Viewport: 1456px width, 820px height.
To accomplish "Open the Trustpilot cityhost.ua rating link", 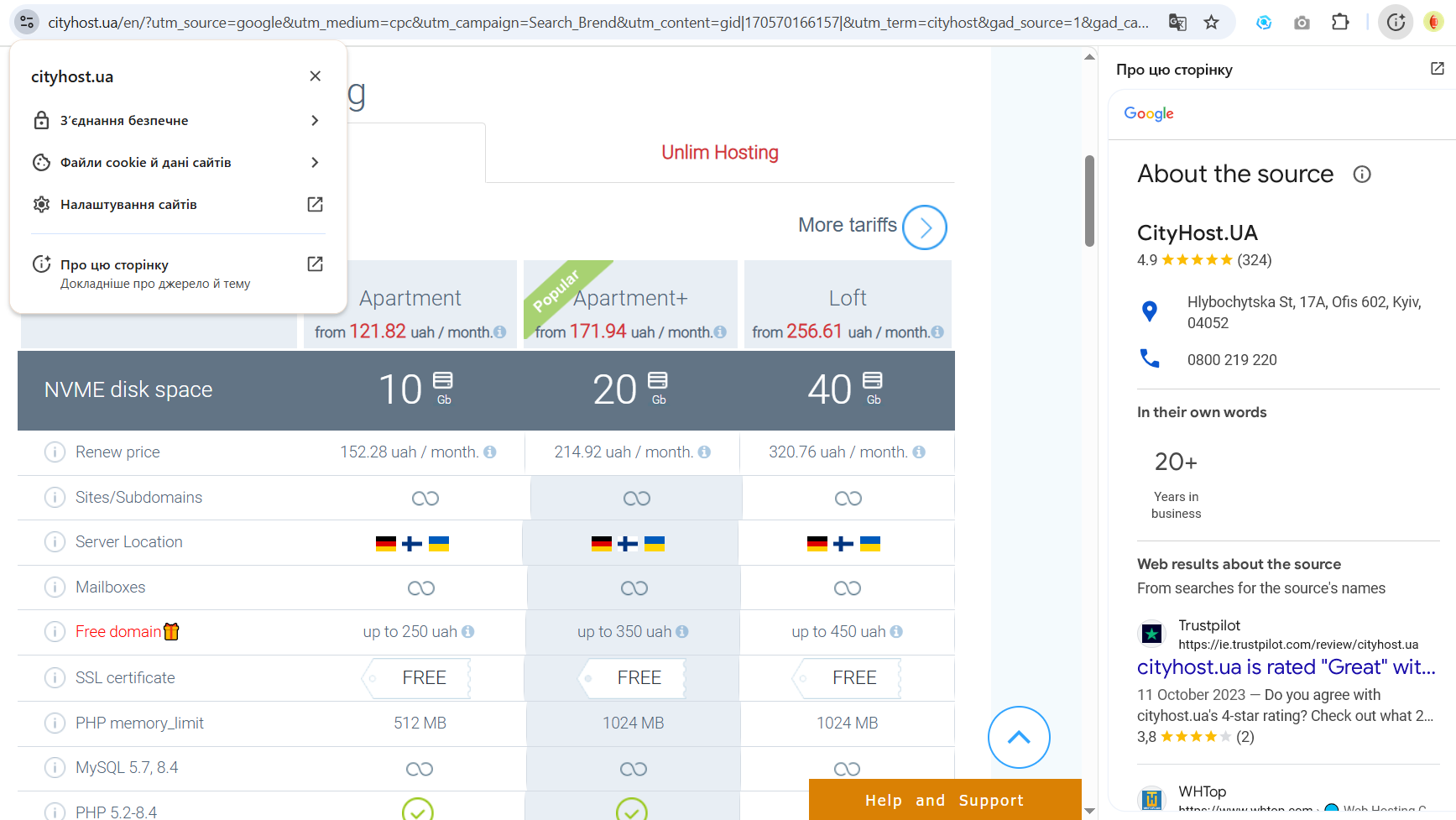I will click(x=1286, y=667).
